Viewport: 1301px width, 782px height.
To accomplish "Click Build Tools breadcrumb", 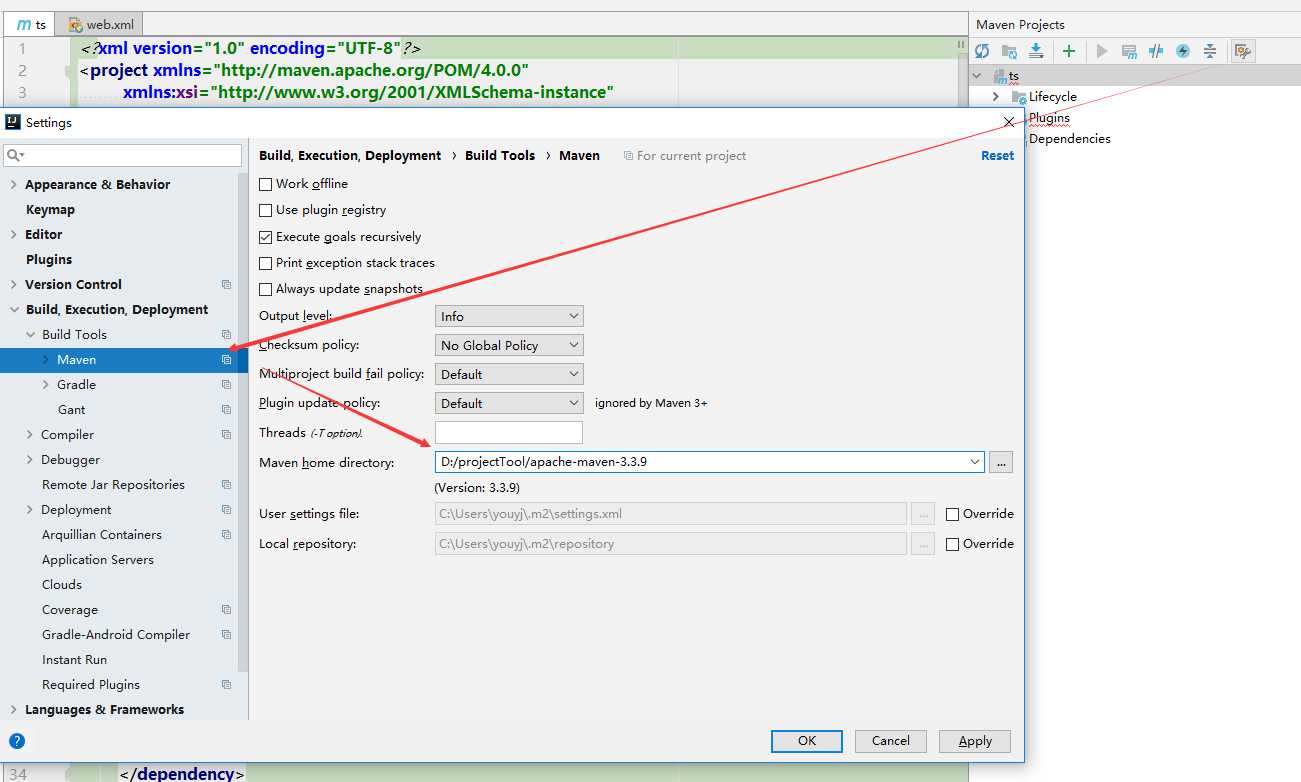I will pos(500,156).
